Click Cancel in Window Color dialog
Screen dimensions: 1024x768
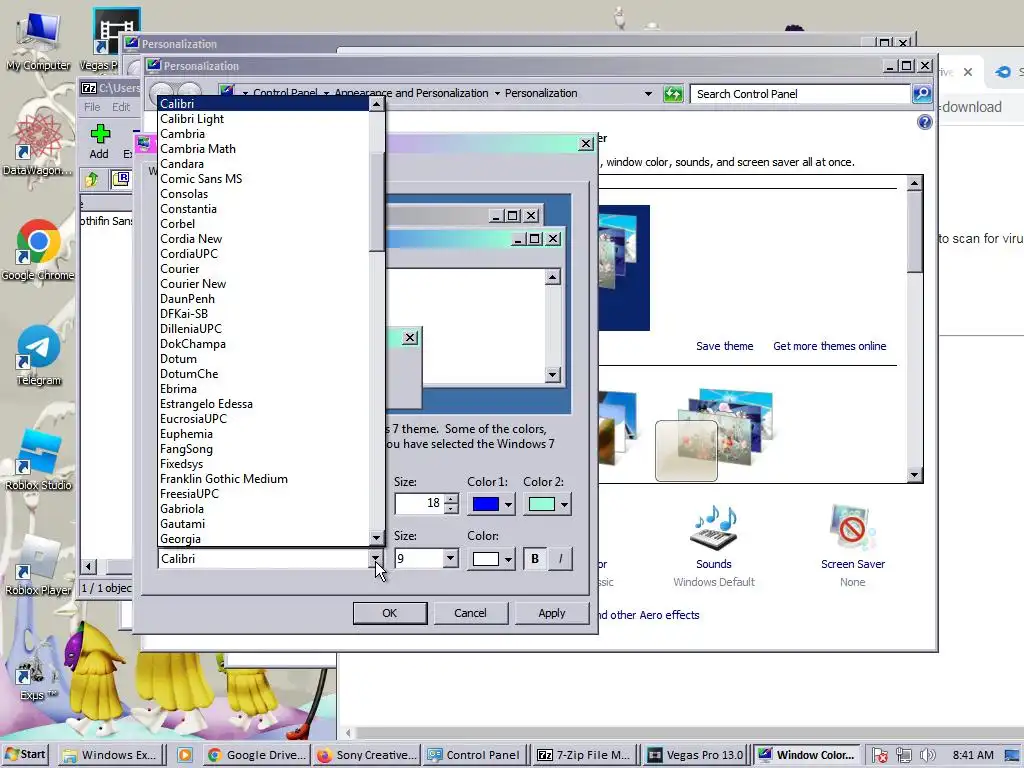point(470,613)
